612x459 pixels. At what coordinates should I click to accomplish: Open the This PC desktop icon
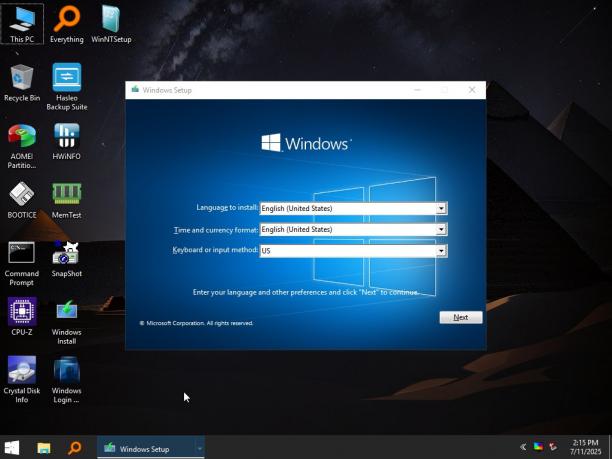22,24
